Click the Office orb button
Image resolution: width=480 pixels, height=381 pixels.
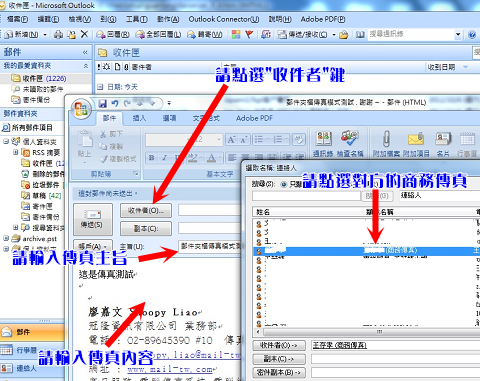coord(81,109)
